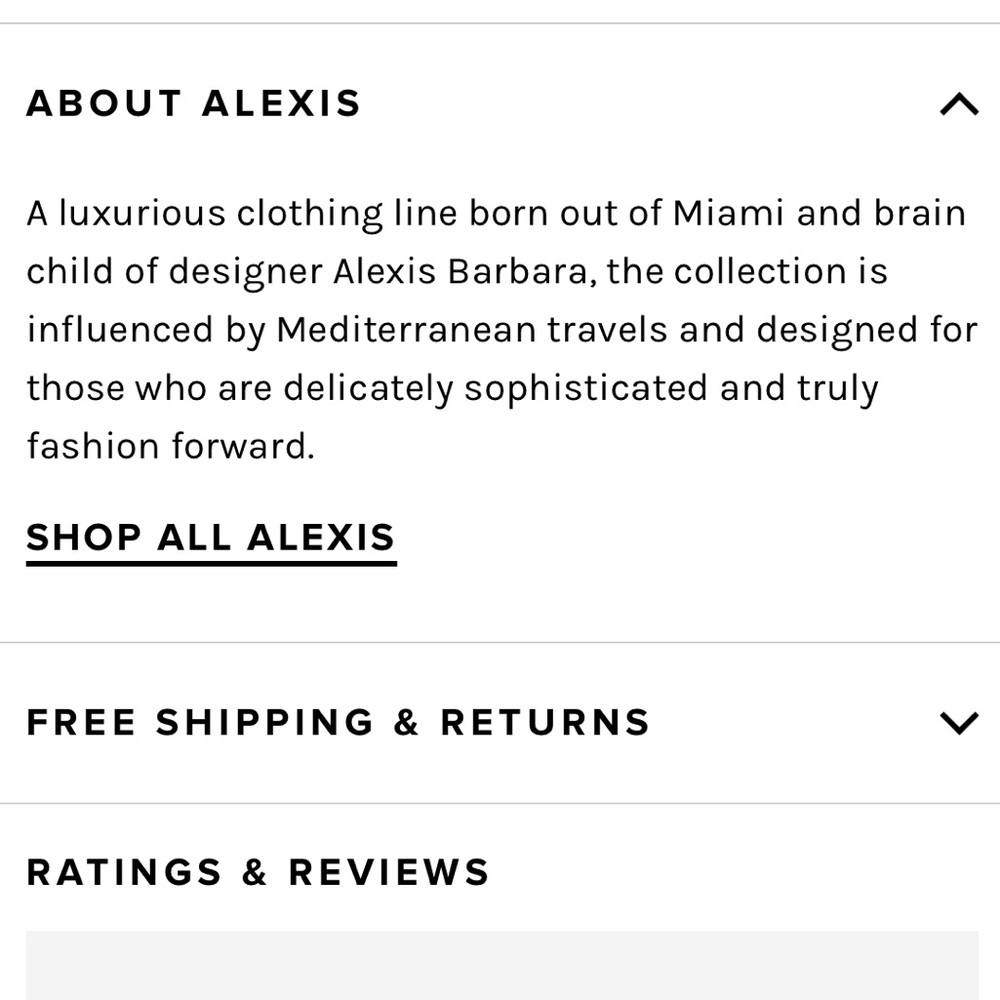Collapse About Alexis using the up chevron

tap(959, 104)
